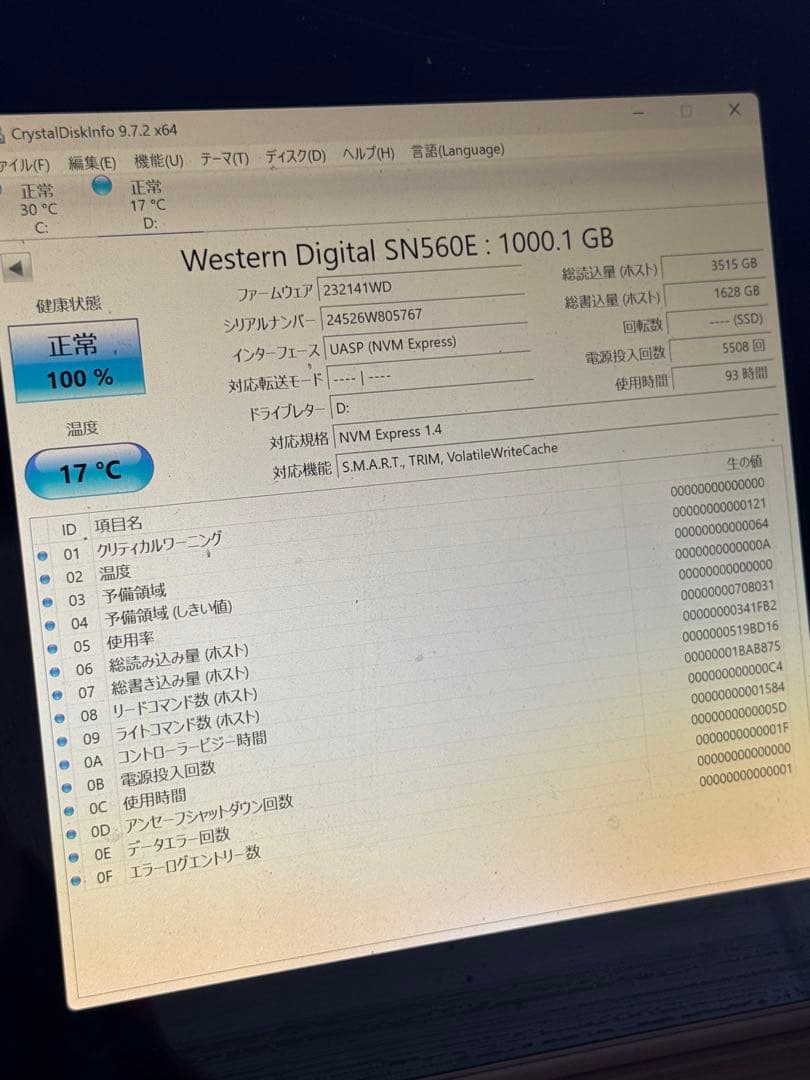
Task: Open the 言語(Language) menu
Action: tap(456, 150)
